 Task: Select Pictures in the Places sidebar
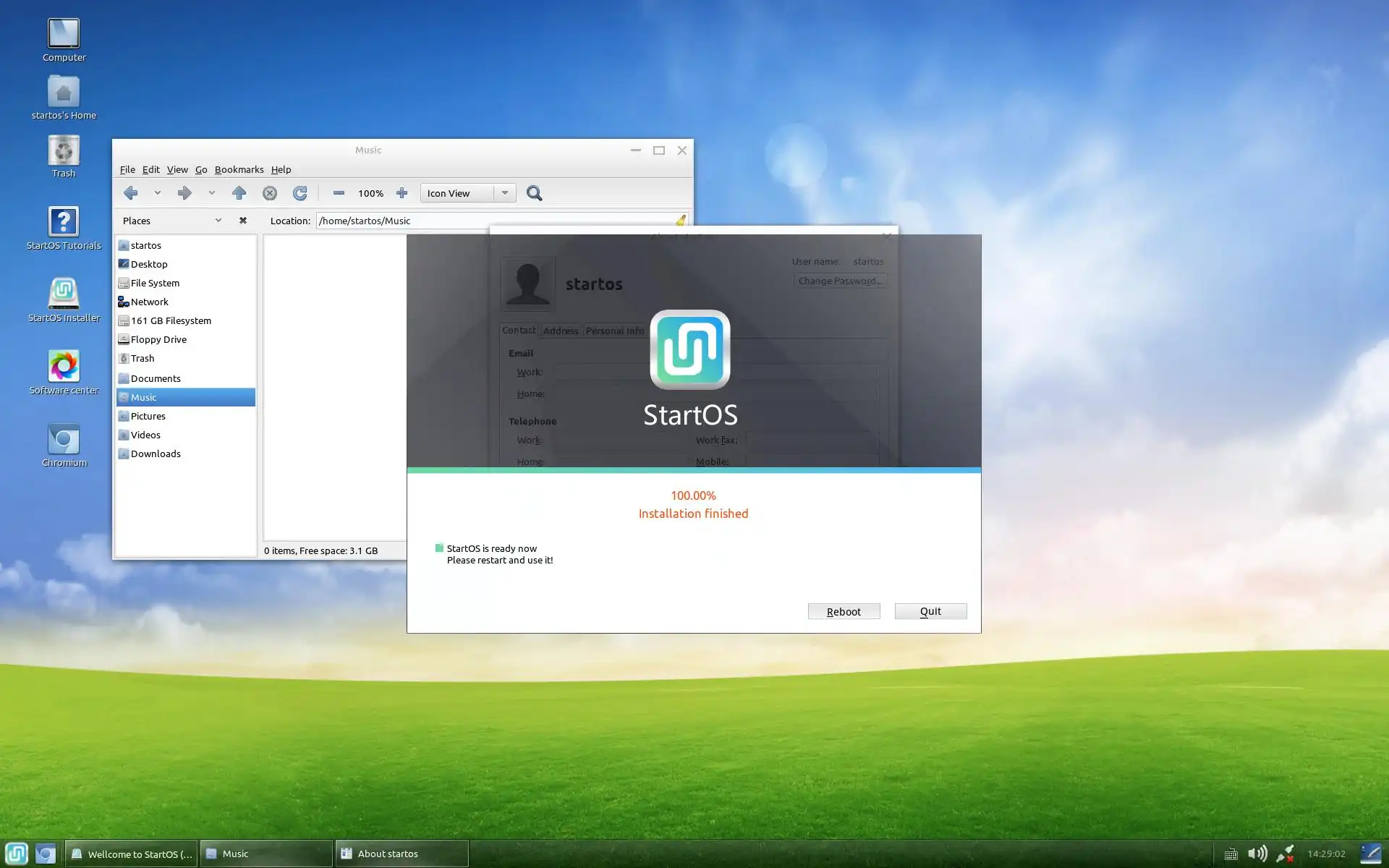pyautogui.click(x=148, y=416)
